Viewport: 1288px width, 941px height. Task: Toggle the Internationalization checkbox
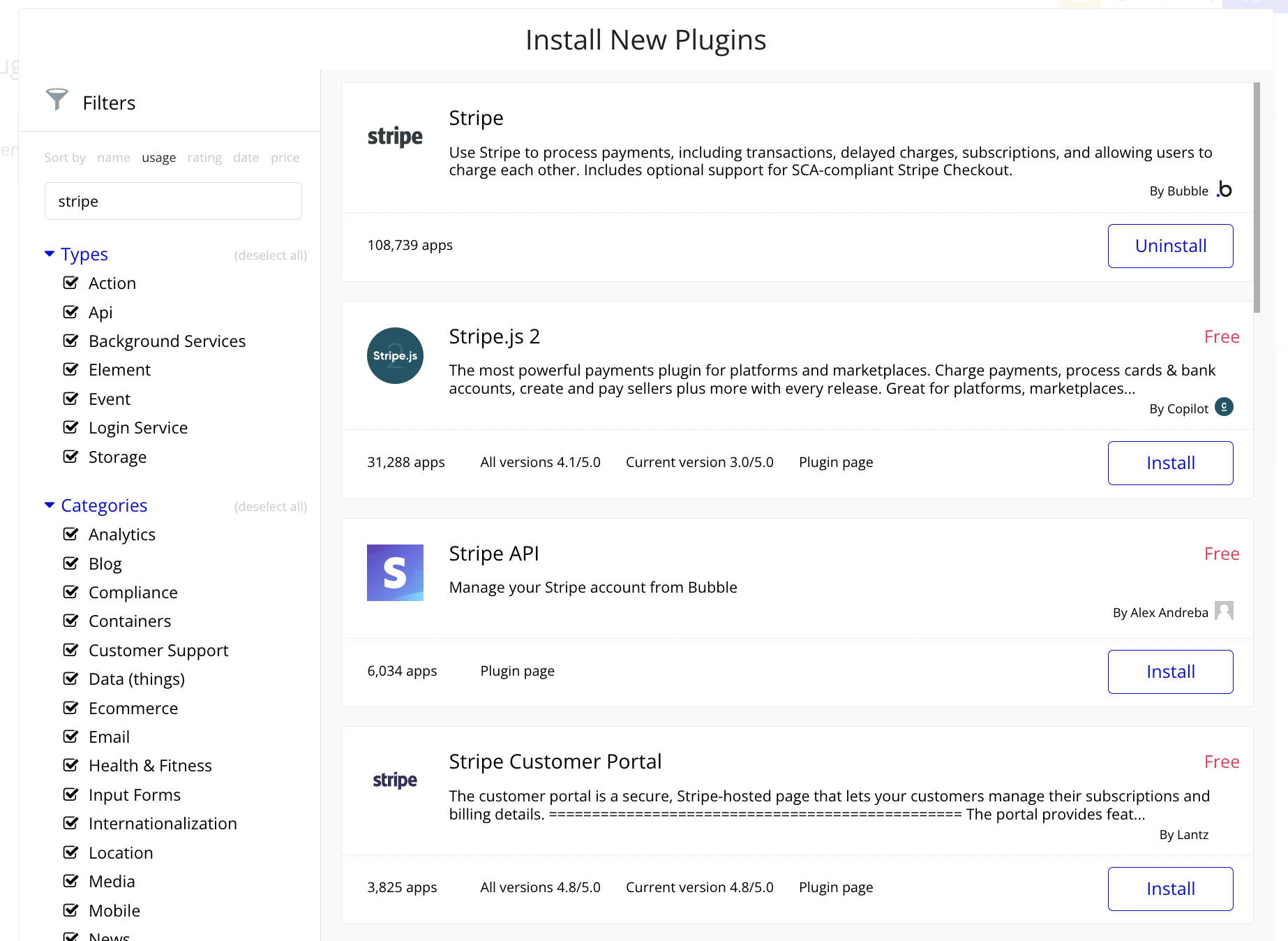70,823
